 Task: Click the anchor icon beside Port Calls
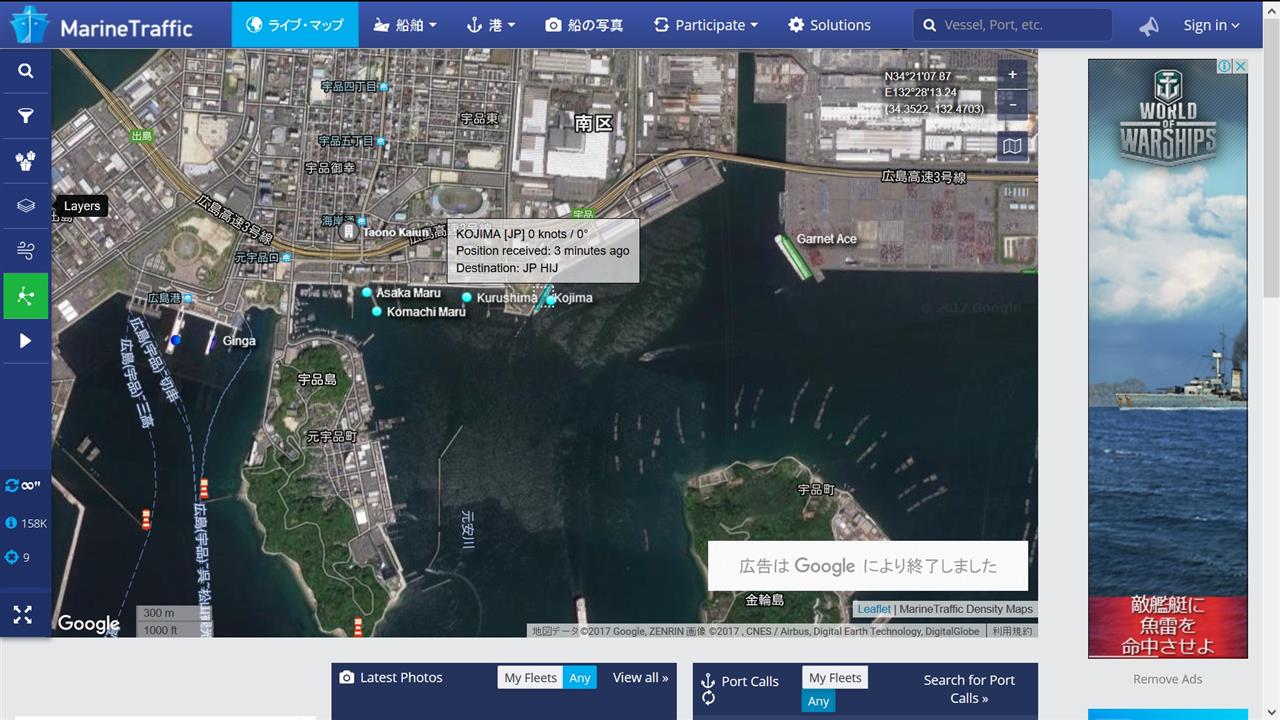tap(708, 680)
